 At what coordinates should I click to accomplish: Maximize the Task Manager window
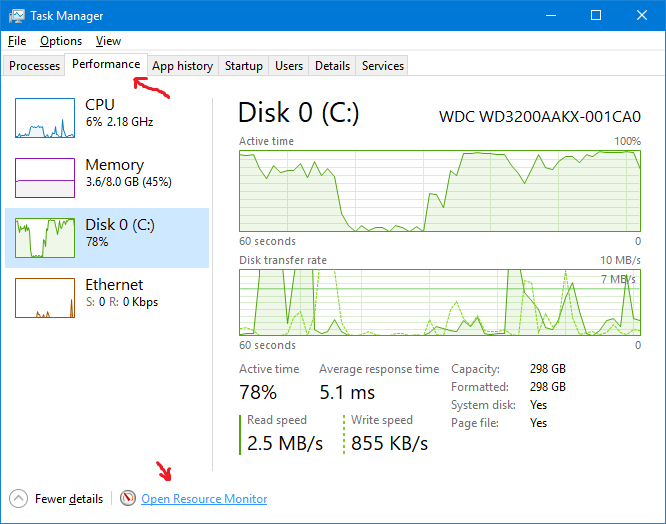tap(596, 16)
